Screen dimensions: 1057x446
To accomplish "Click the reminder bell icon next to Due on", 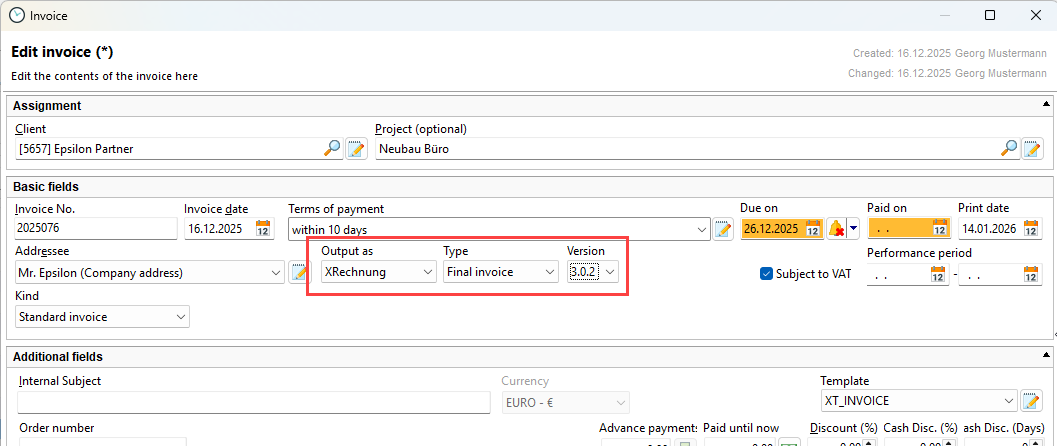I will tap(836, 229).
